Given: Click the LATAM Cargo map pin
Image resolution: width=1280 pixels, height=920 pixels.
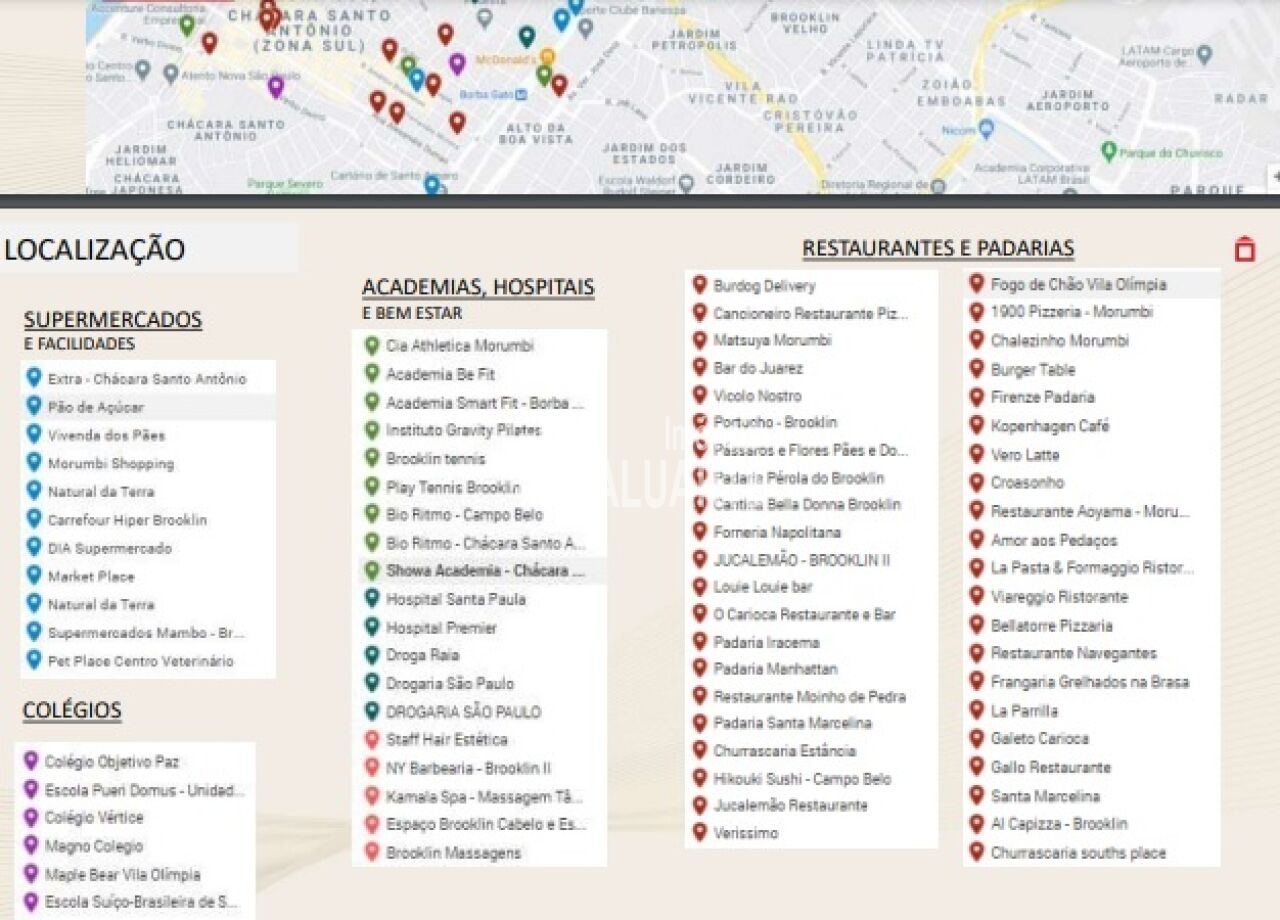Looking at the screenshot, I should click(1204, 54).
